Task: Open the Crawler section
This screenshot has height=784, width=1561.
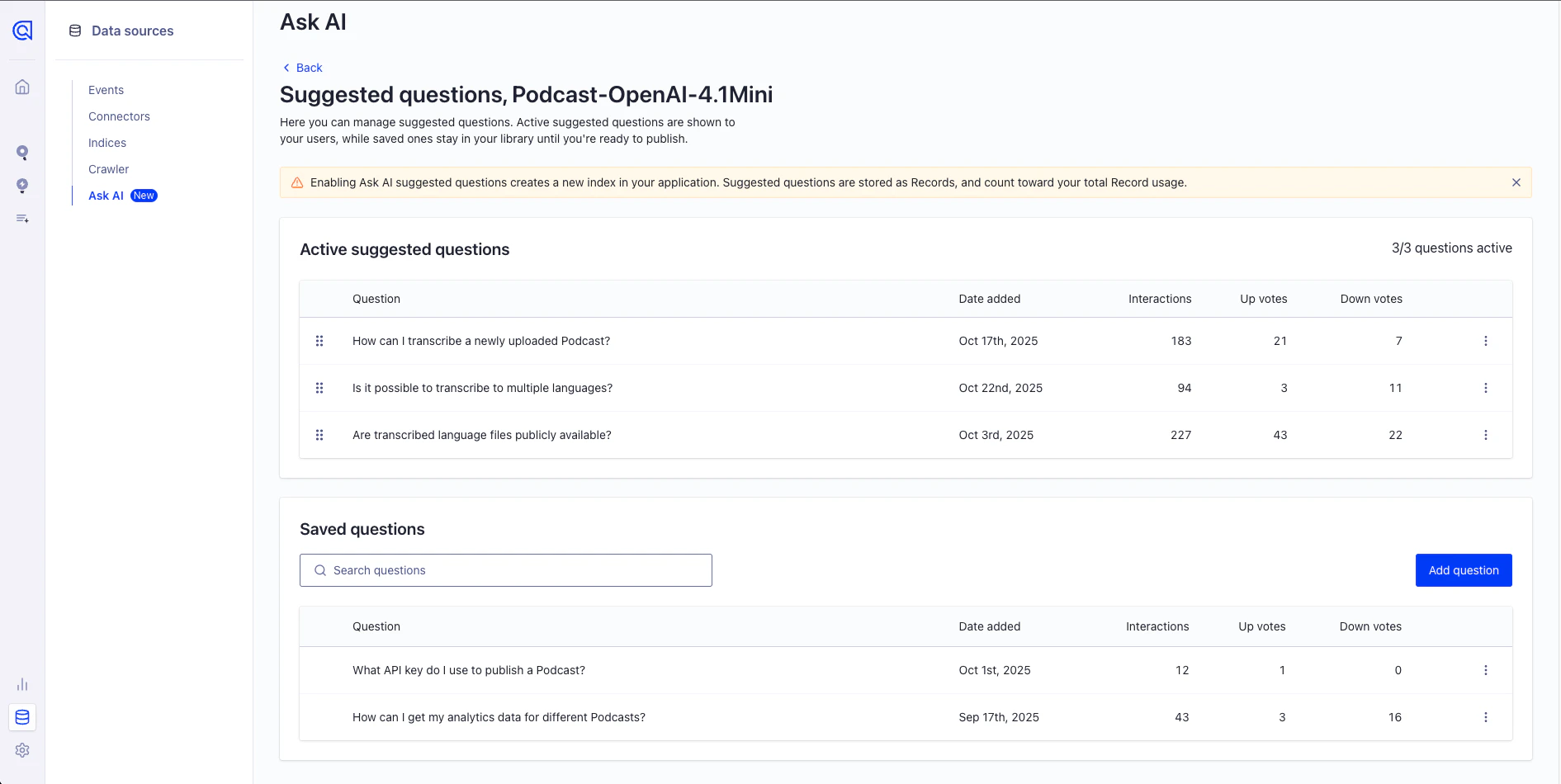Action: pyautogui.click(x=108, y=169)
